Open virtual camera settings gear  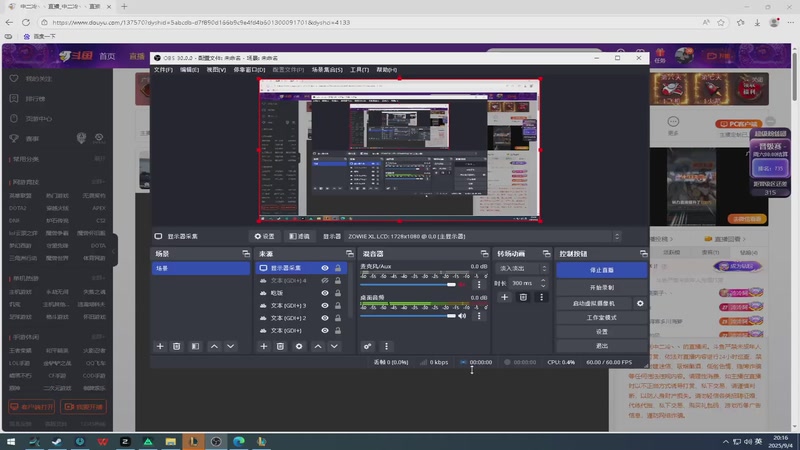(640, 303)
